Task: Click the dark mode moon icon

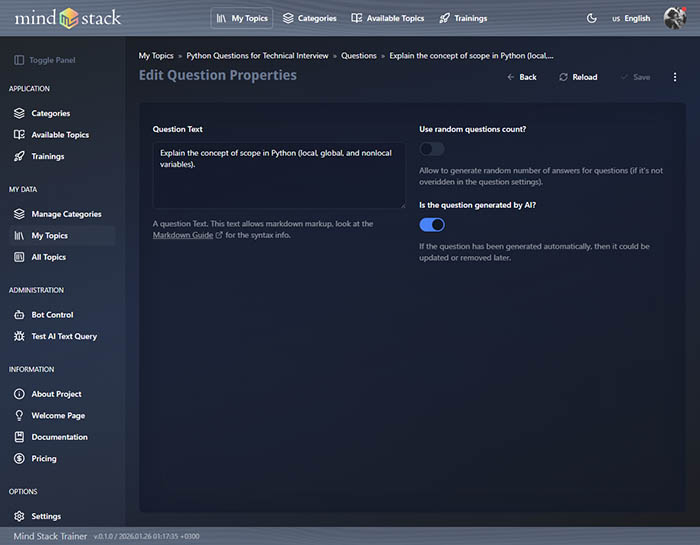Action: 591,18
